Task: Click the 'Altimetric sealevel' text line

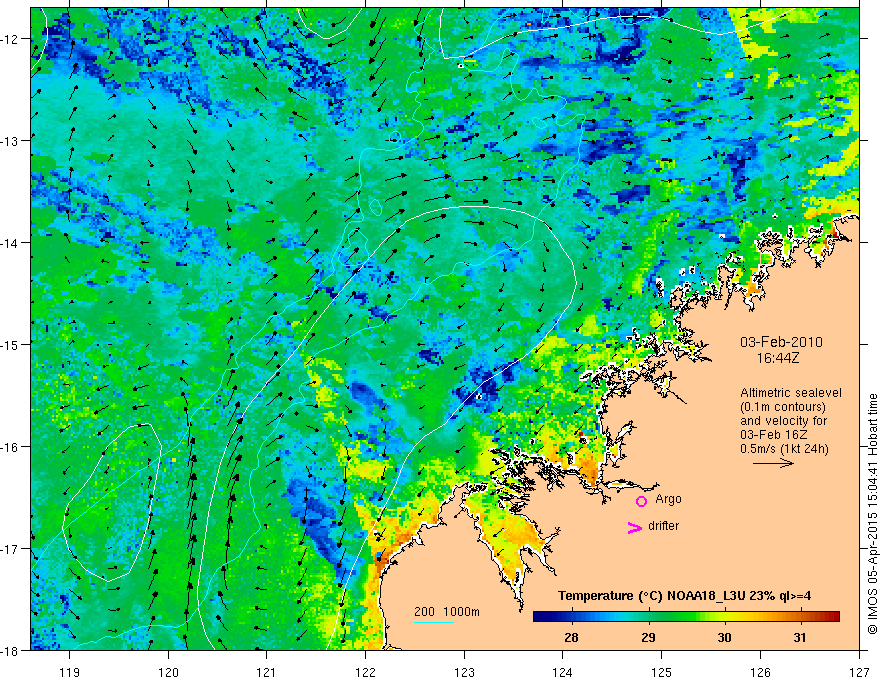Action: coord(791,393)
